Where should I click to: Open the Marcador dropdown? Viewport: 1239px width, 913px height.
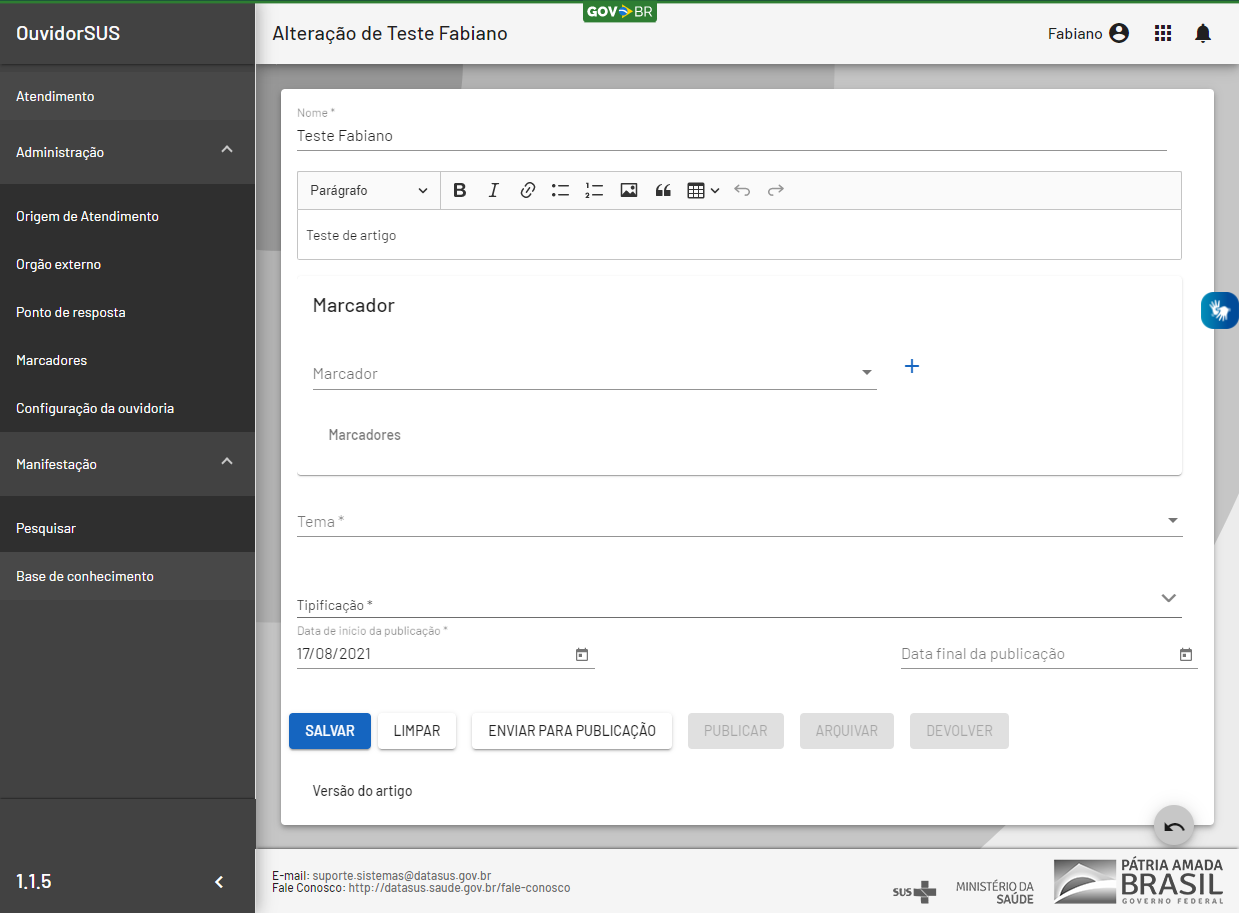pyautogui.click(x=594, y=374)
